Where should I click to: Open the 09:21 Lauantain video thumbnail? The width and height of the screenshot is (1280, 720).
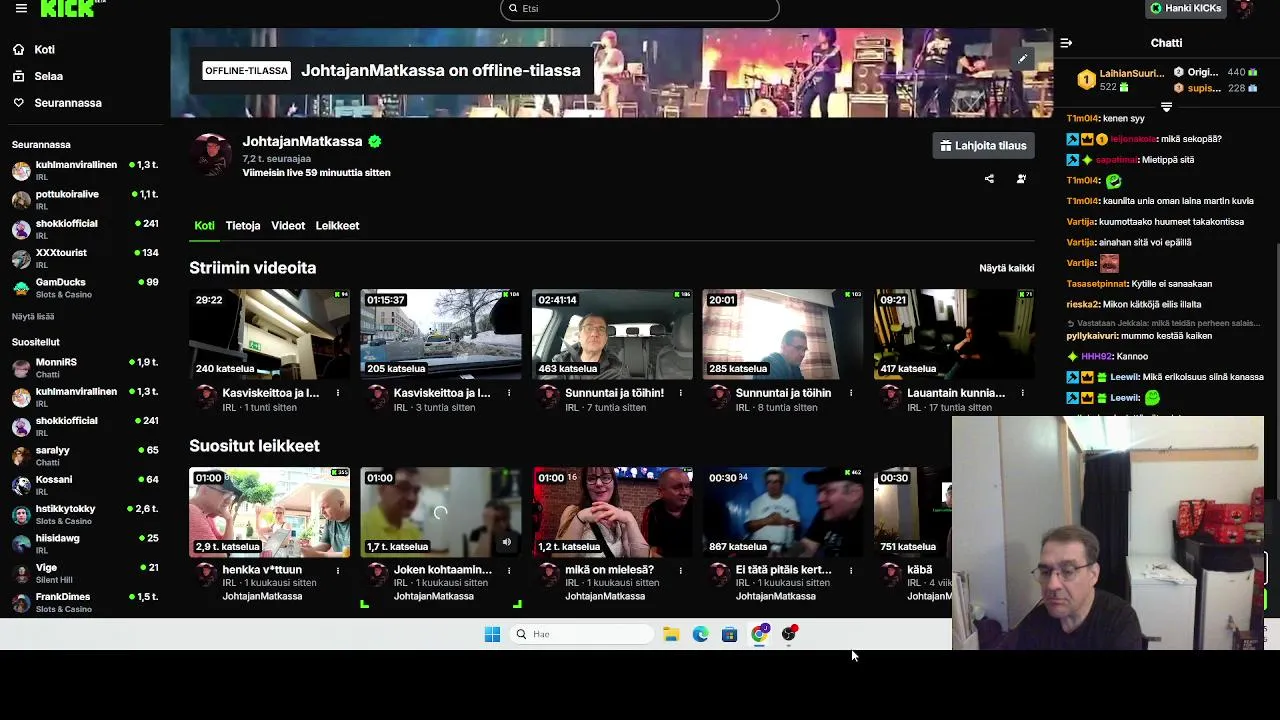pos(954,334)
